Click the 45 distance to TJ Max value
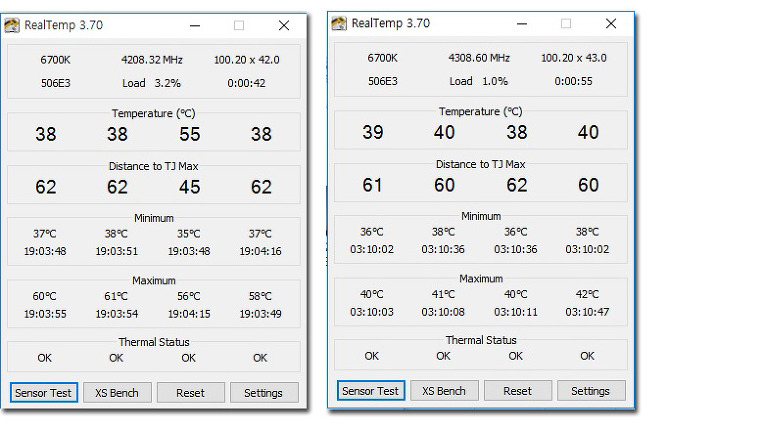This screenshot has height=430, width=764. tap(190, 187)
